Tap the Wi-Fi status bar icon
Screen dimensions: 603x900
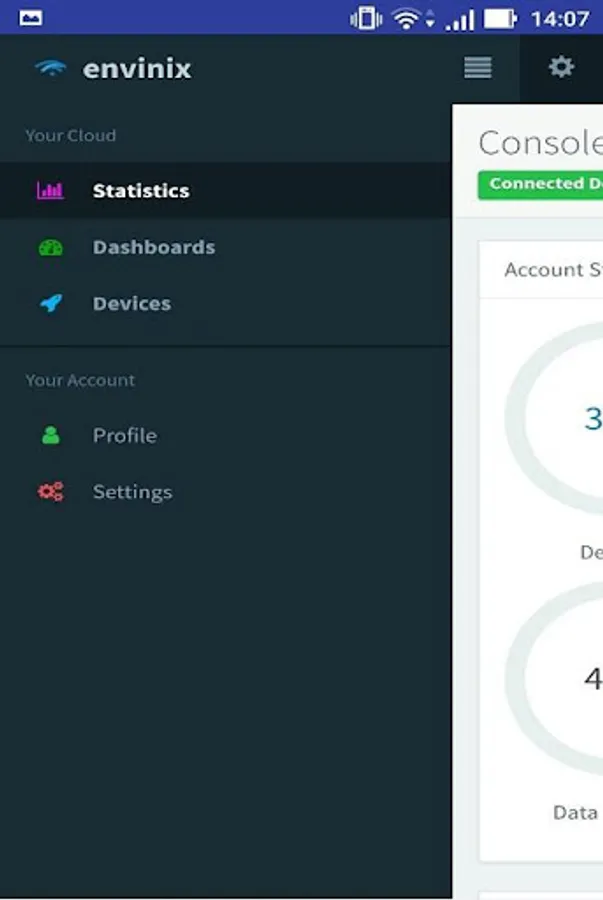point(406,18)
